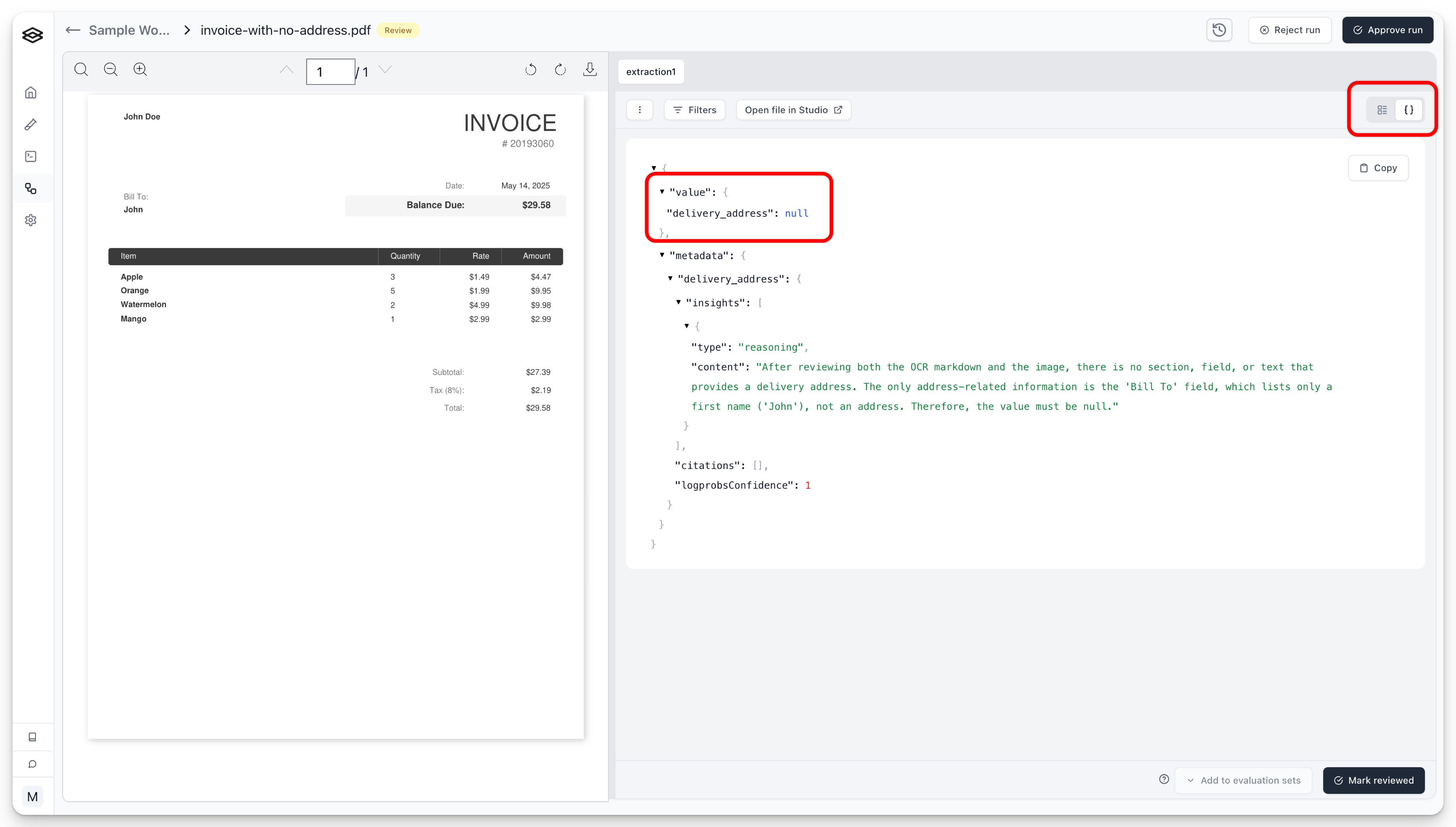
Task: Rotate document counterclockwise
Action: pos(530,69)
